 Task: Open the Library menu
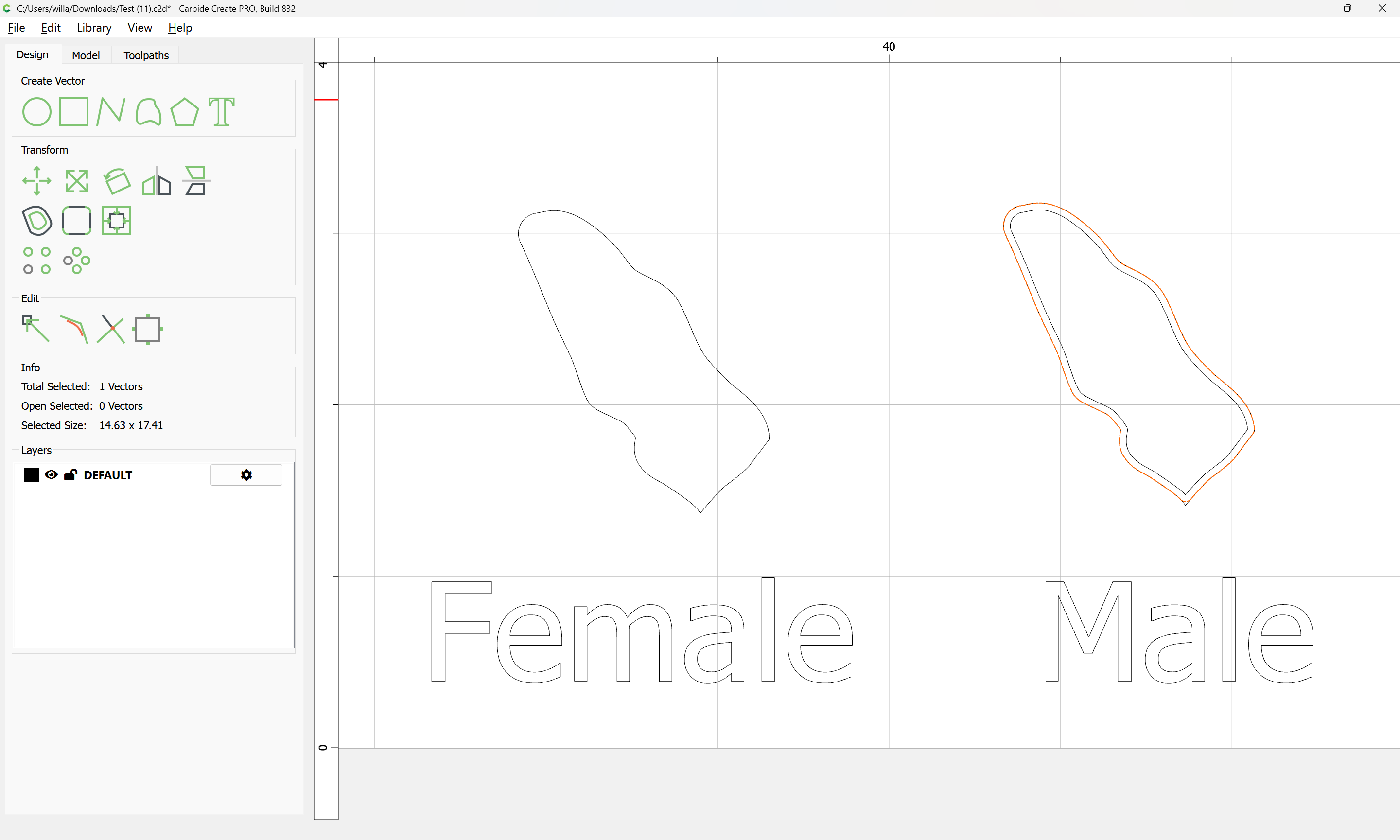coord(94,28)
